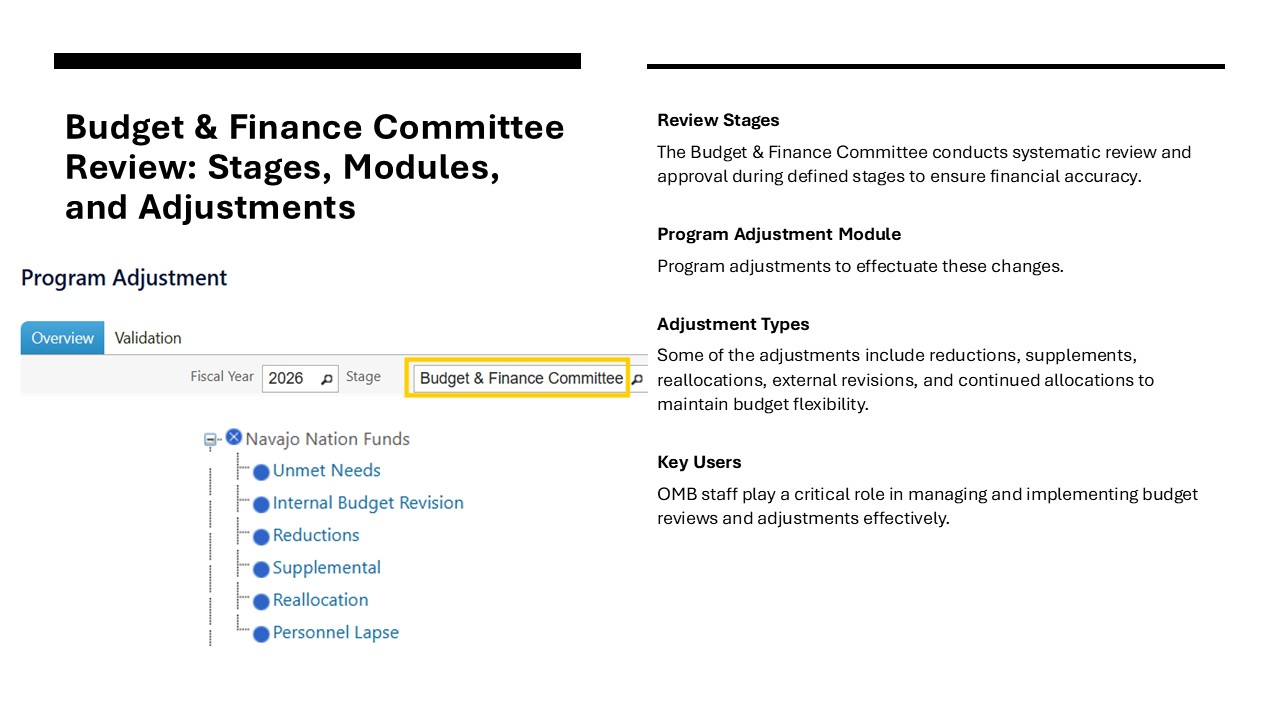The image size is (1280, 720).
Task: Open the Stage Budget & Finance Committee field
Action: click(520, 378)
